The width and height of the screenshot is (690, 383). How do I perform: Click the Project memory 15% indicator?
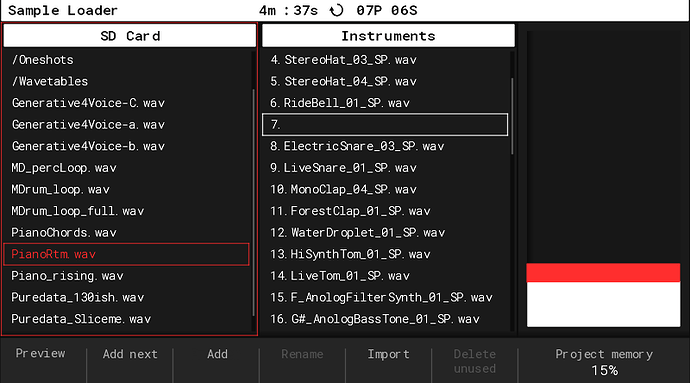click(604, 362)
